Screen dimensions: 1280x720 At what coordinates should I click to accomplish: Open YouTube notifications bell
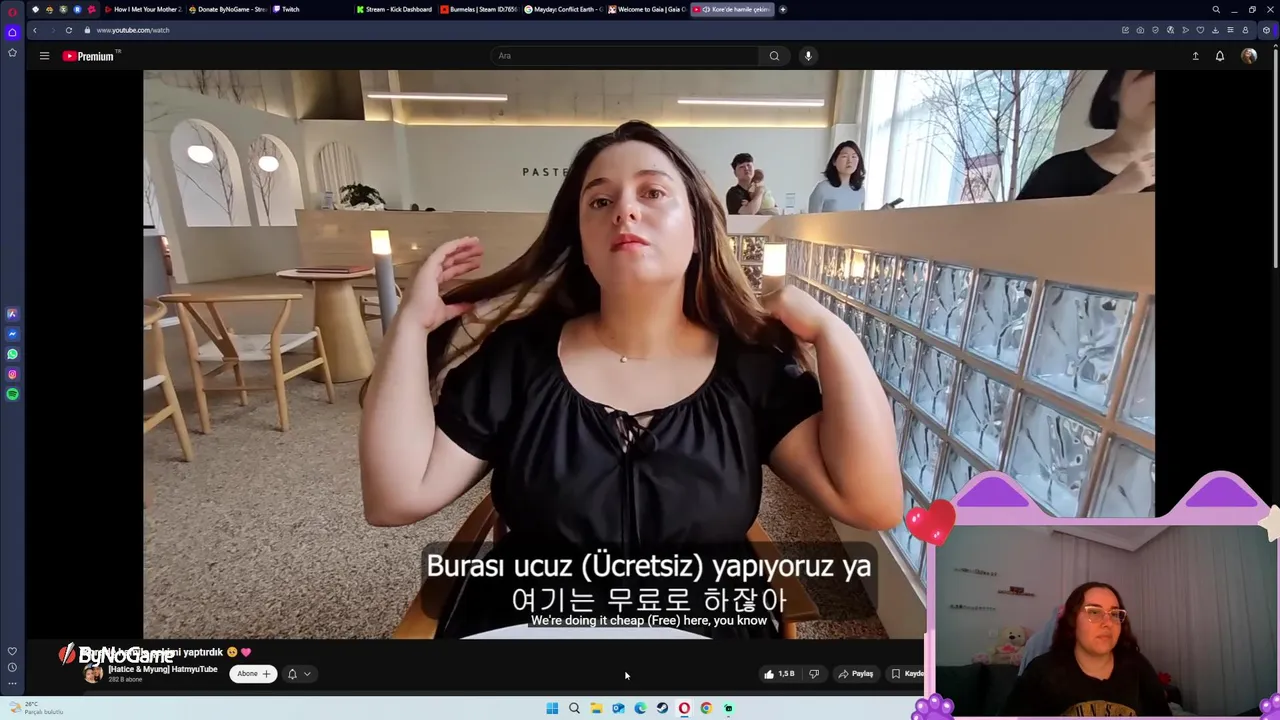pyautogui.click(x=1220, y=56)
